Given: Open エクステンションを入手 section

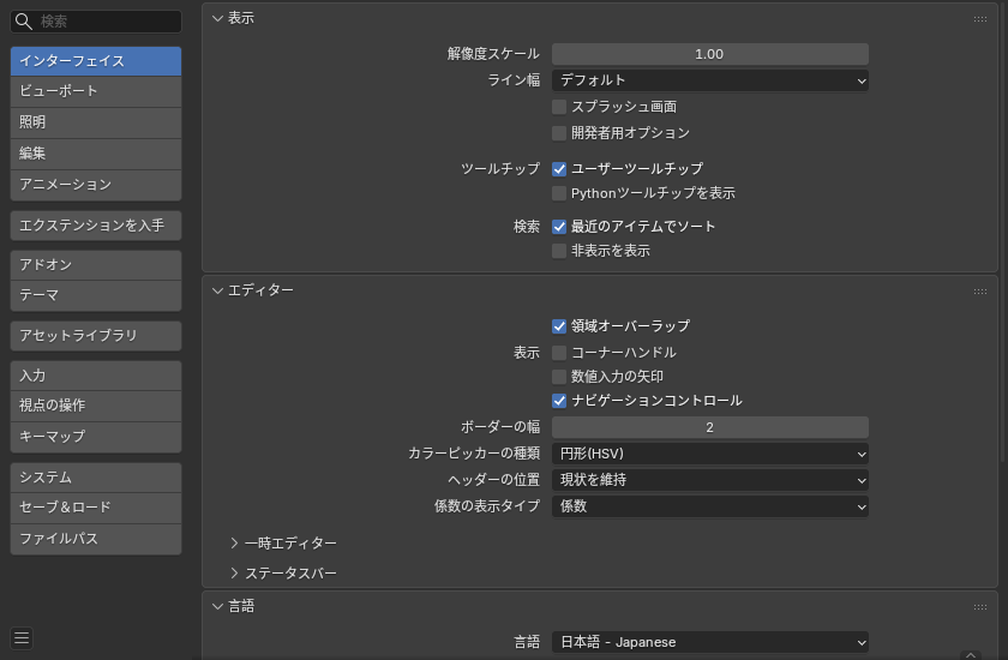Looking at the screenshot, I should (x=96, y=226).
